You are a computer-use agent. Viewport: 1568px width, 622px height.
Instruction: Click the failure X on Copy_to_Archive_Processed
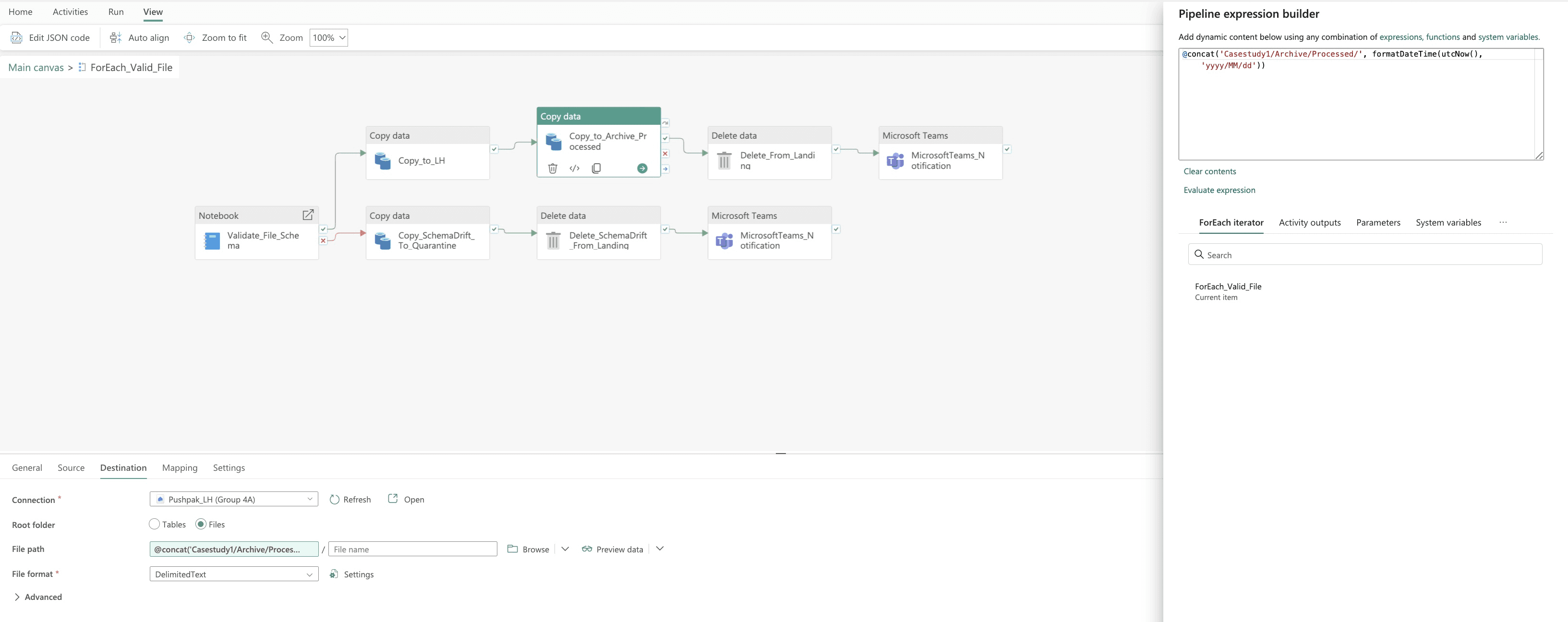point(665,154)
